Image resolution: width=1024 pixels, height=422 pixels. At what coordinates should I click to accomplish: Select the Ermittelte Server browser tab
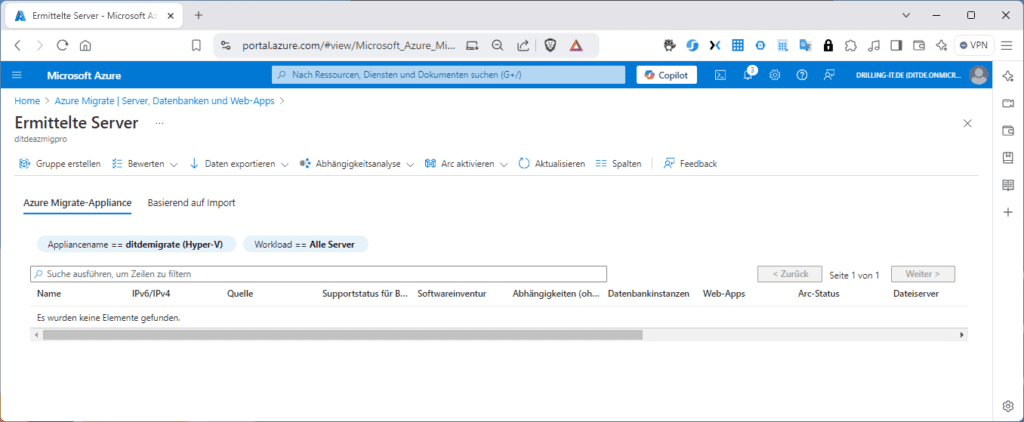tap(95, 15)
